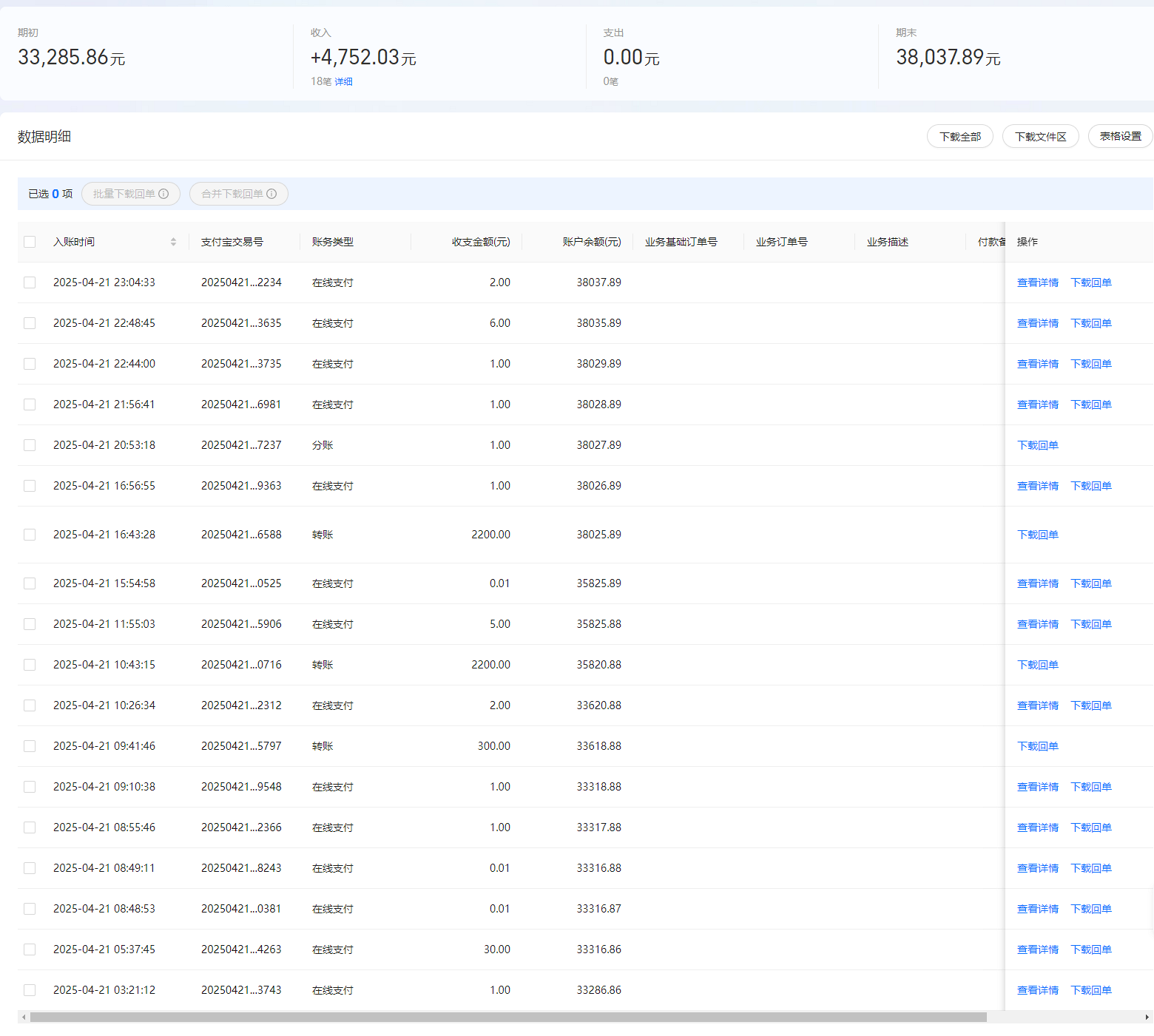Check the row dated 2025-04-21 22:44:00
Image resolution: width=1154 pixels, height=1036 pixels.
click(30, 364)
